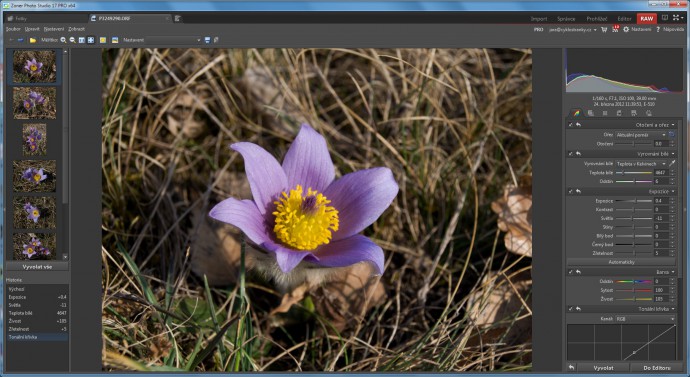Click the Vyvolat button

pos(604,367)
